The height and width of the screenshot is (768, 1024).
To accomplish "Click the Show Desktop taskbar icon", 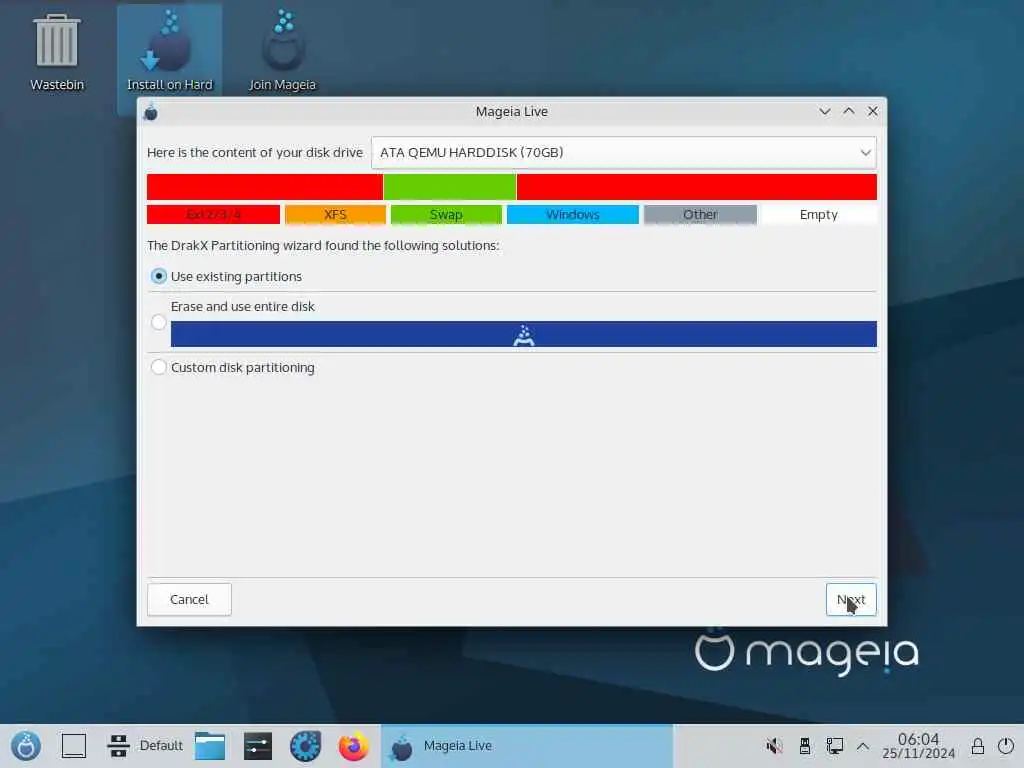I will [x=74, y=746].
